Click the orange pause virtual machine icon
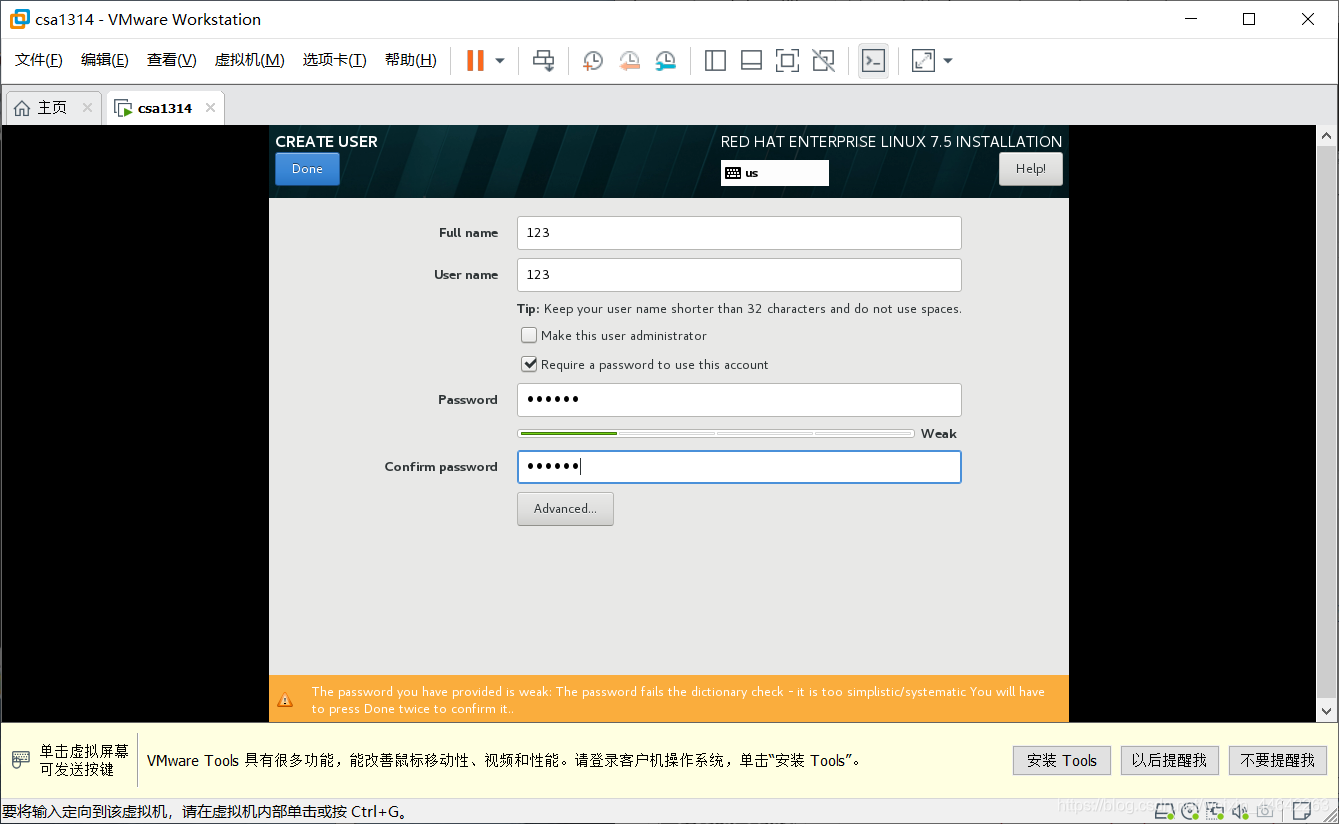This screenshot has width=1339, height=824. coord(475,61)
